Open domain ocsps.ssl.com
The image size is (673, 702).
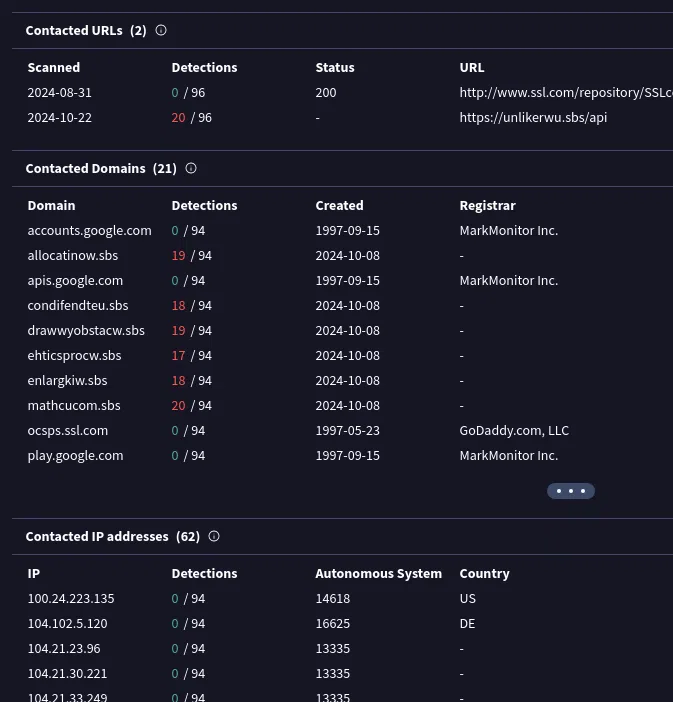[x=68, y=431]
